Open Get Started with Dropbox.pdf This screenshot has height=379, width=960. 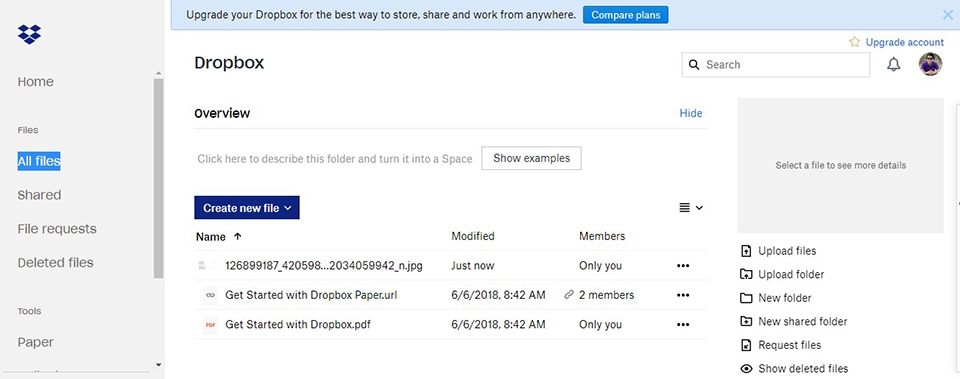pyautogui.click(x=298, y=325)
